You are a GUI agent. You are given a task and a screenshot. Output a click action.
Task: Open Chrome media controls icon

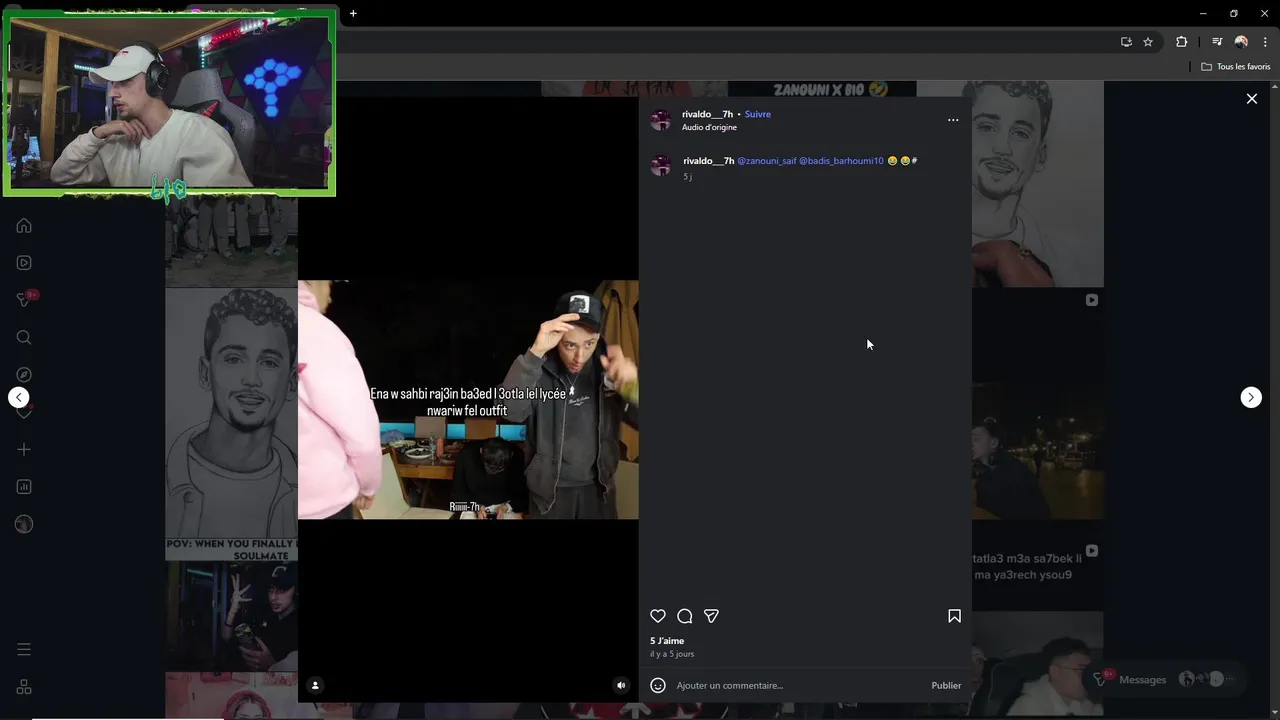coord(1217,42)
